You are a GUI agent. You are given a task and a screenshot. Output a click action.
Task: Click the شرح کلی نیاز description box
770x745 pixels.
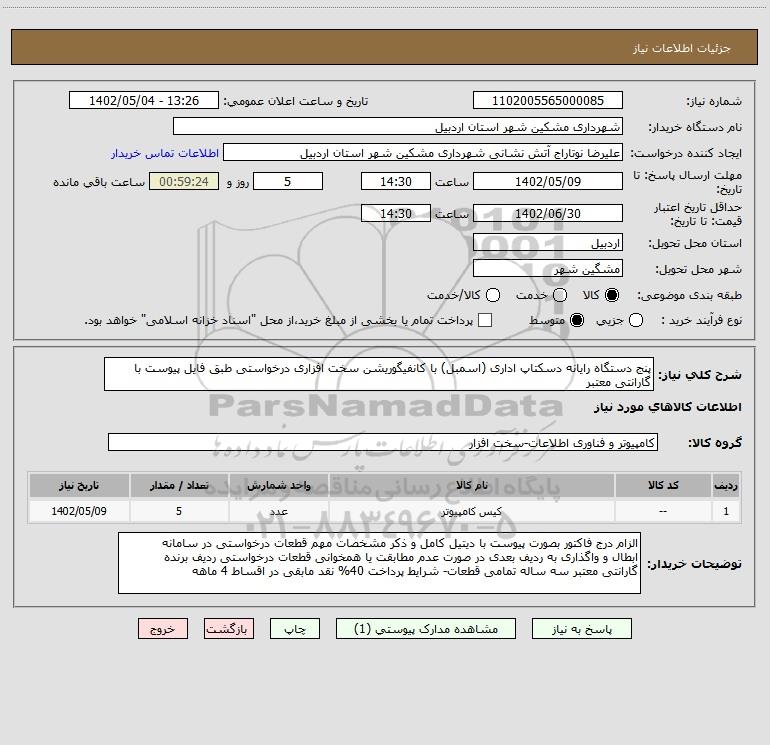379,374
